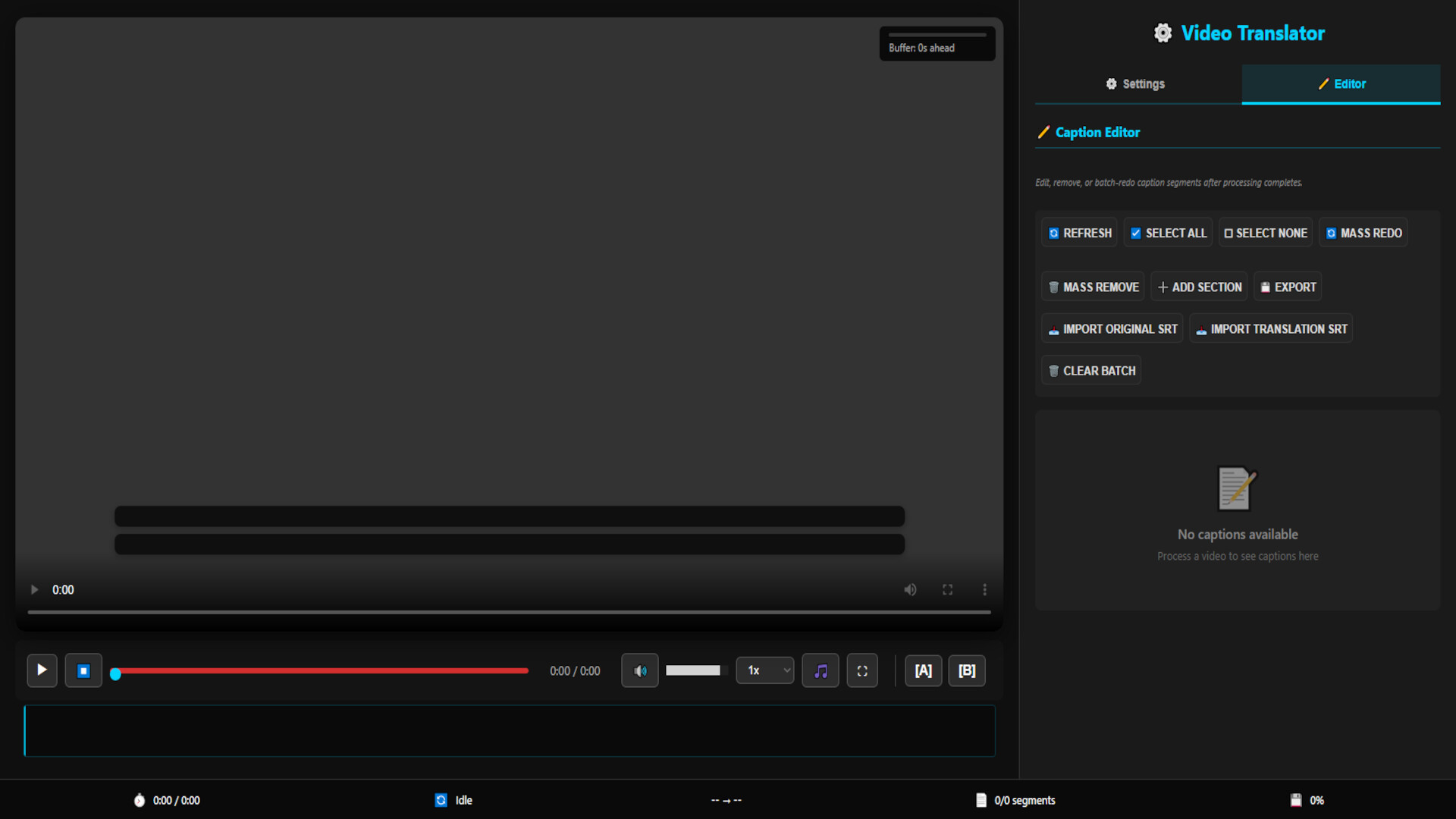The width and height of the screenshot is (1456, 819).
Task: Click inside the empty caption text box
Action: point(508,730)
